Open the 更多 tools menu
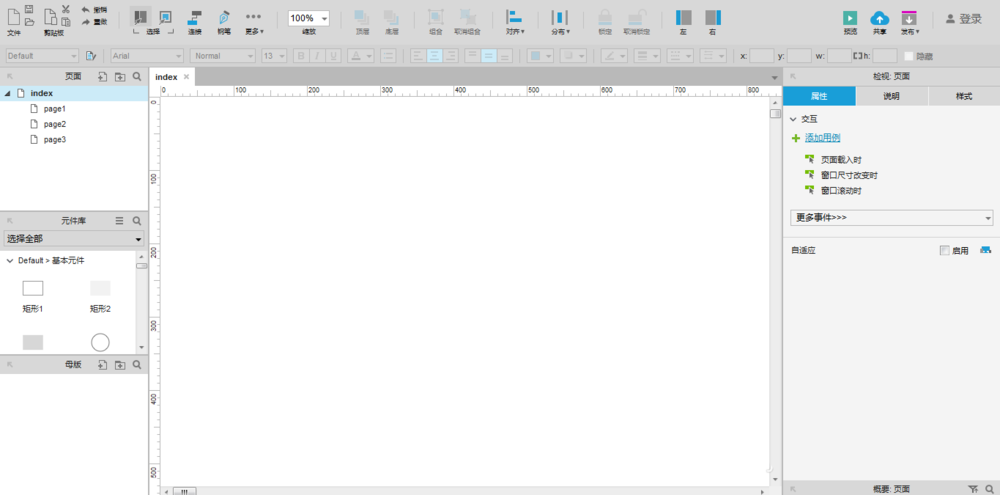The height and width of the screenshot is (495, 1000). coord(254,21)
